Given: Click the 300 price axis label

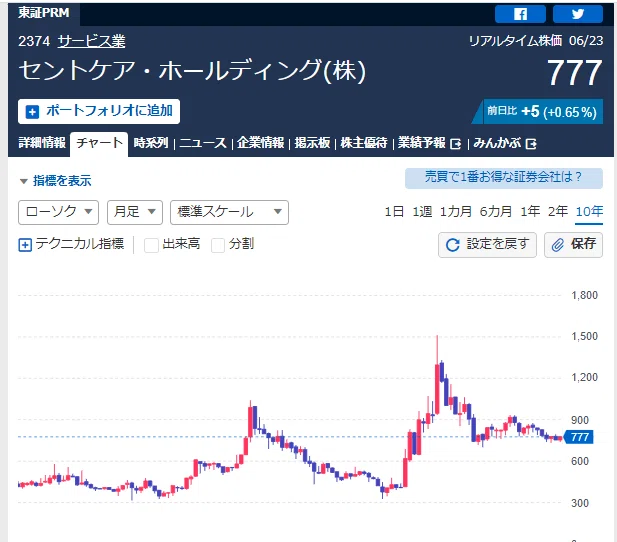Looking at the screenshot, I should [580, 503].
